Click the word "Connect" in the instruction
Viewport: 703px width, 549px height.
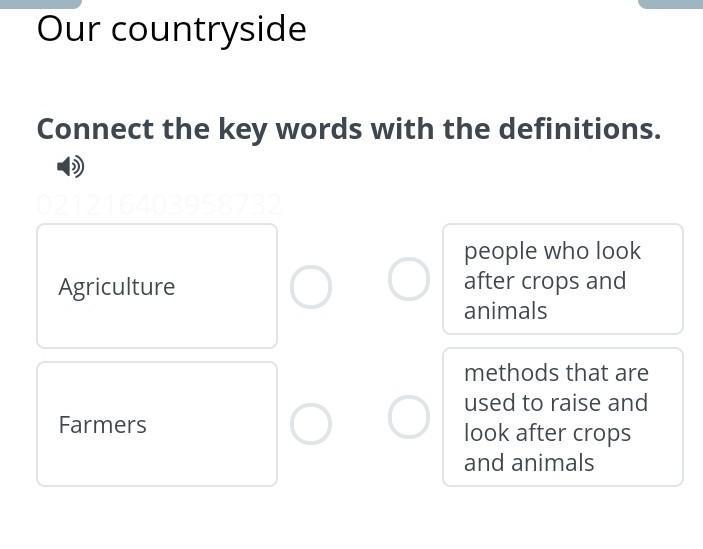coord(95,129)
